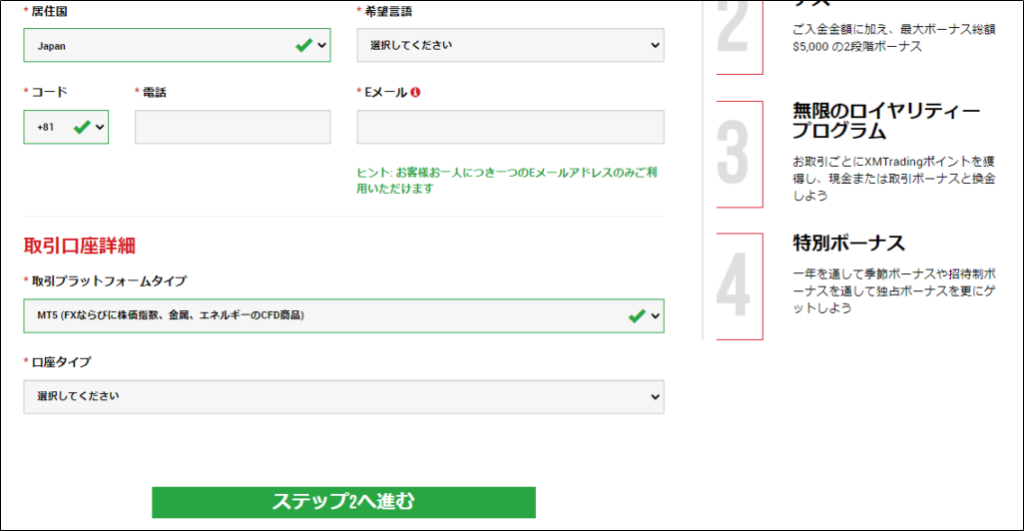Open the 希望言語 language dropdown
This screenshot has height=531, width=1024.
point(510,45)
